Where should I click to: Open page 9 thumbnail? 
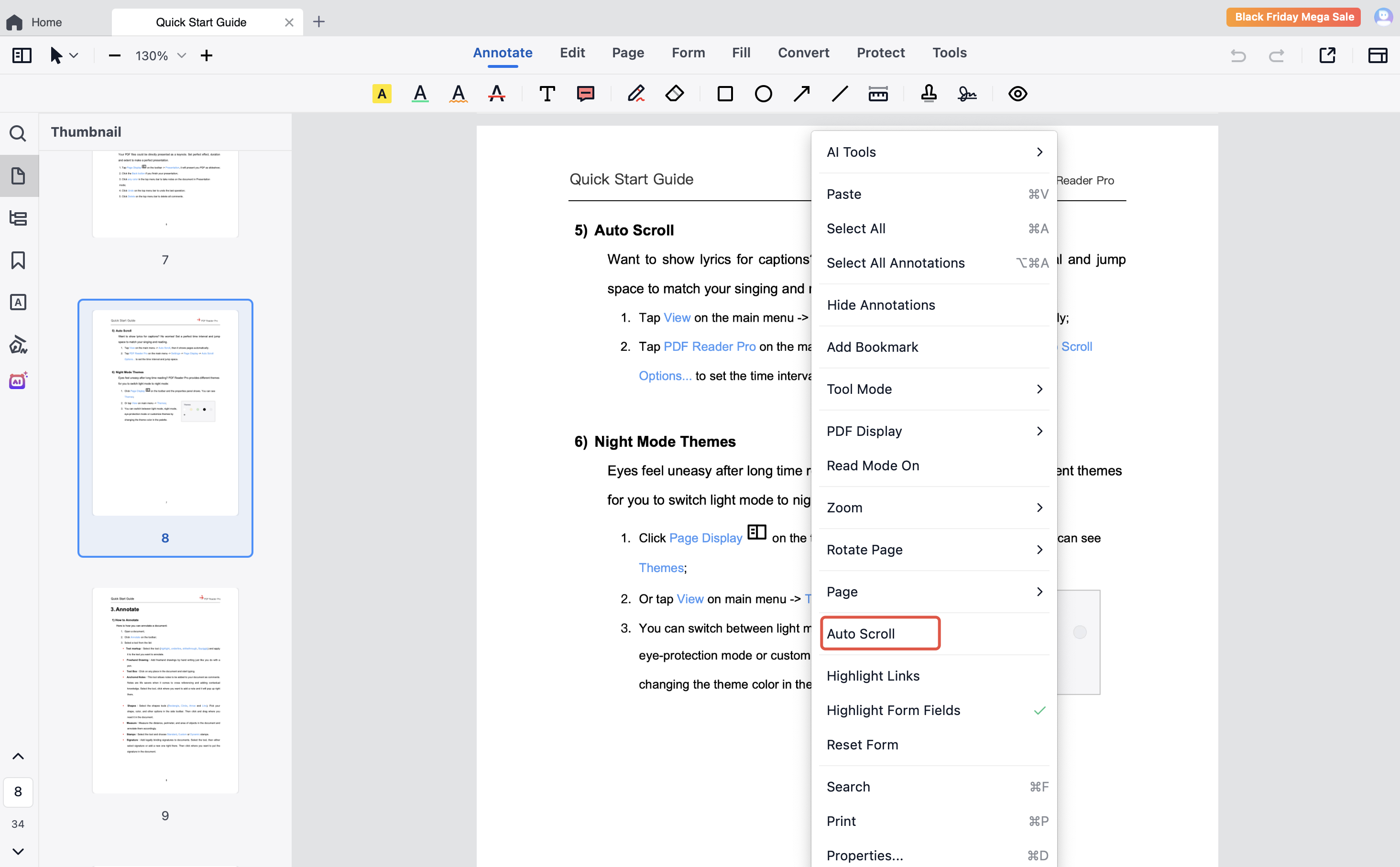165,690
